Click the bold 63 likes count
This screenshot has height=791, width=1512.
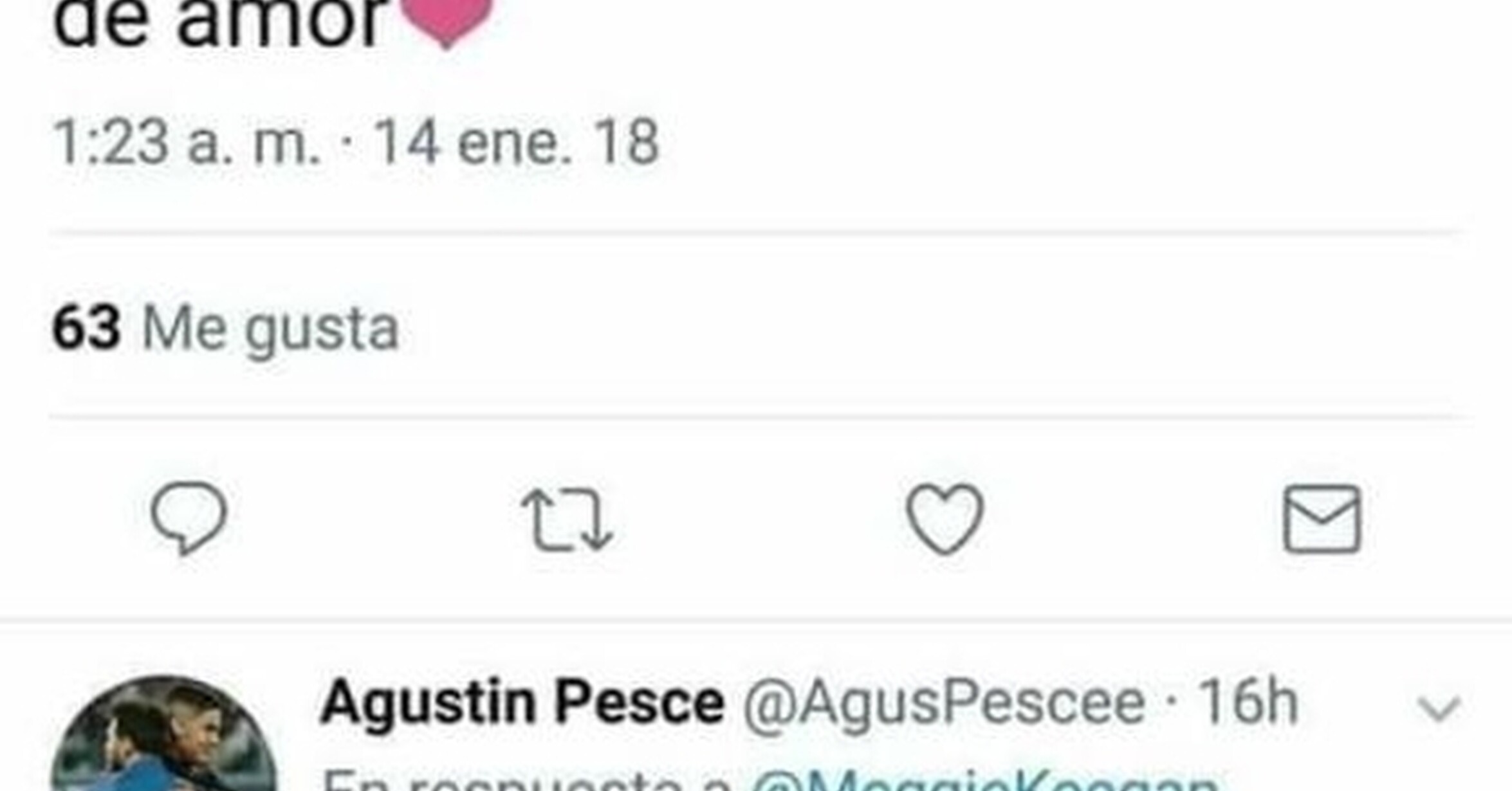click(x=86, y=328)
